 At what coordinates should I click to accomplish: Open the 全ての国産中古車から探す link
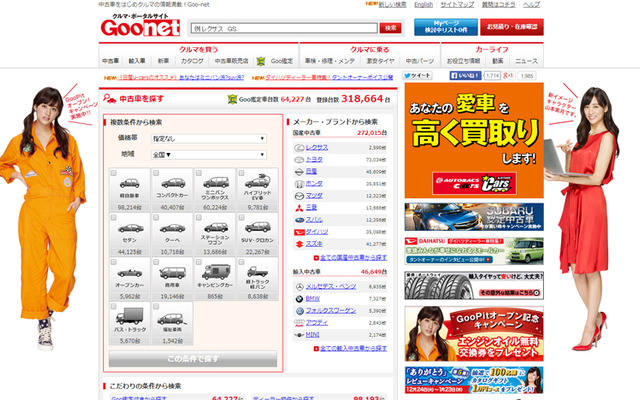(x=353, y=258)
